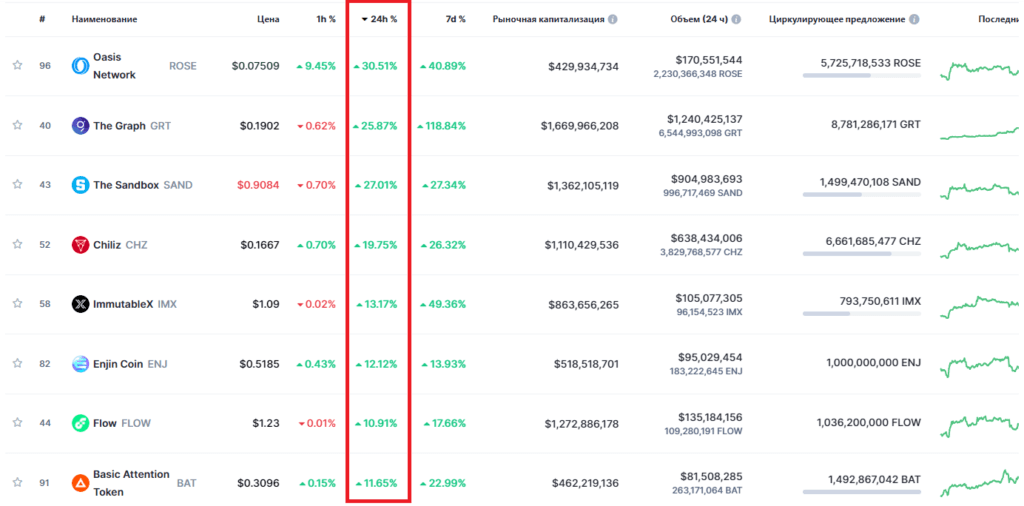Click the Oasis Network coin logo
The height and width of the screenshot is (506, 1024).
click(80, 66)
